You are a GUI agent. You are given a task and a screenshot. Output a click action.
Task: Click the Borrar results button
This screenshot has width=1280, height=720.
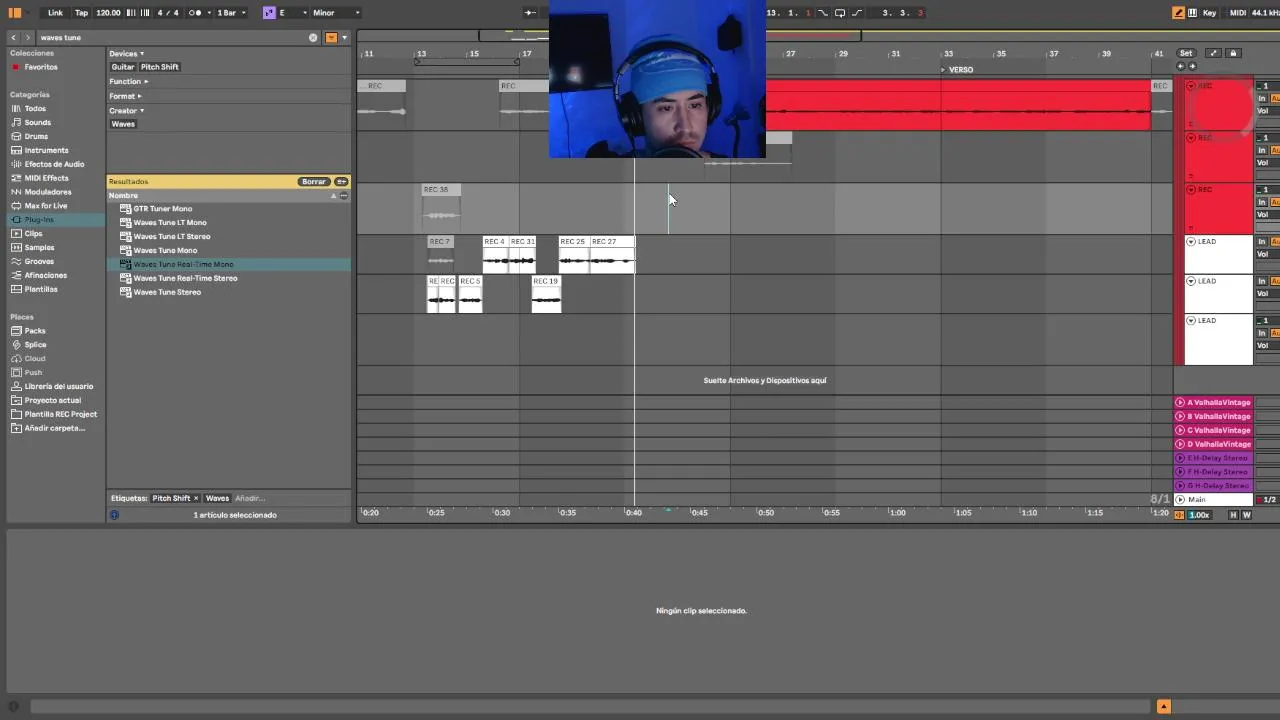[x=314, y=182]
